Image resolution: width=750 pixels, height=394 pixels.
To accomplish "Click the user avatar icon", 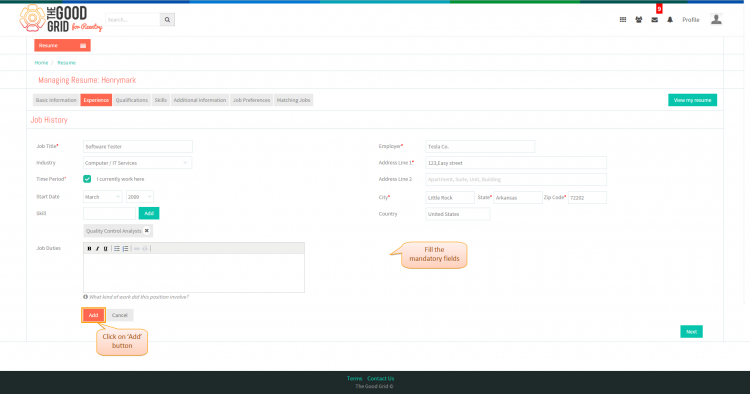I will [x=716, y=19].
